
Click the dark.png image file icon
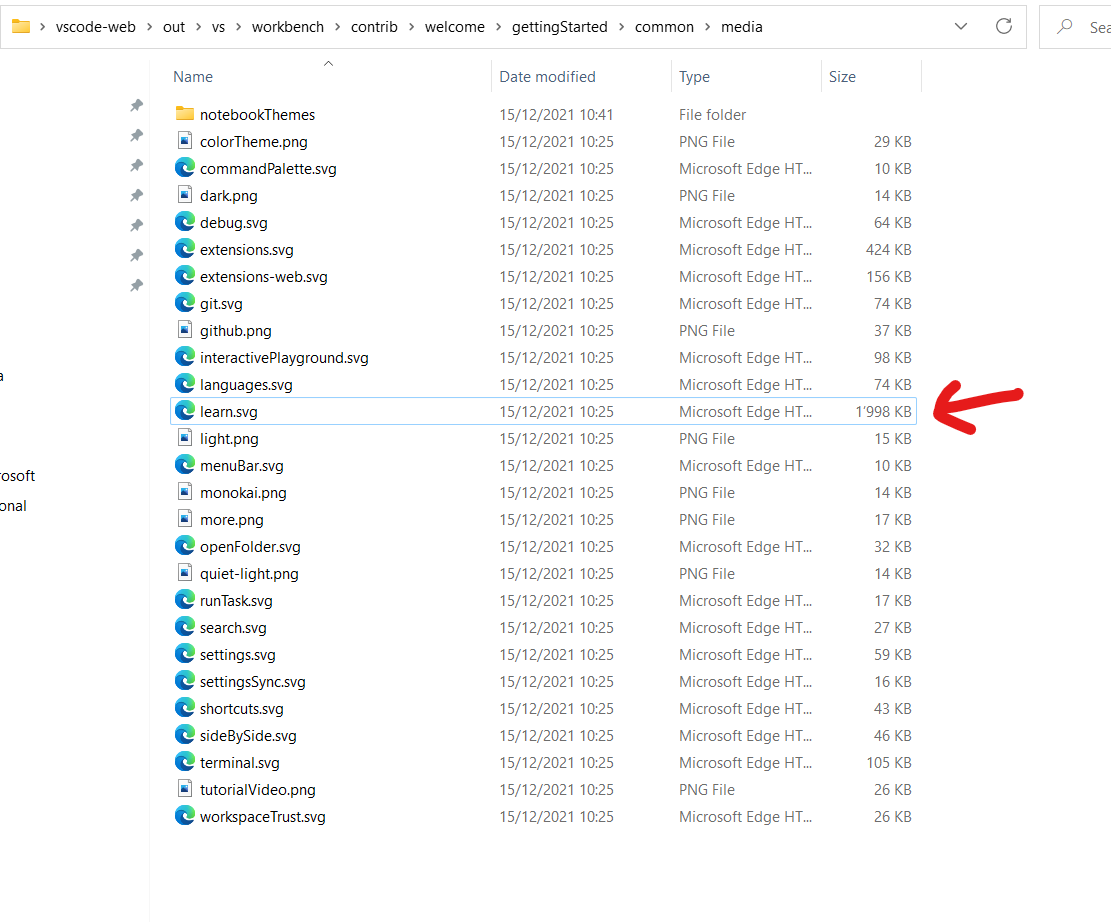185,195
